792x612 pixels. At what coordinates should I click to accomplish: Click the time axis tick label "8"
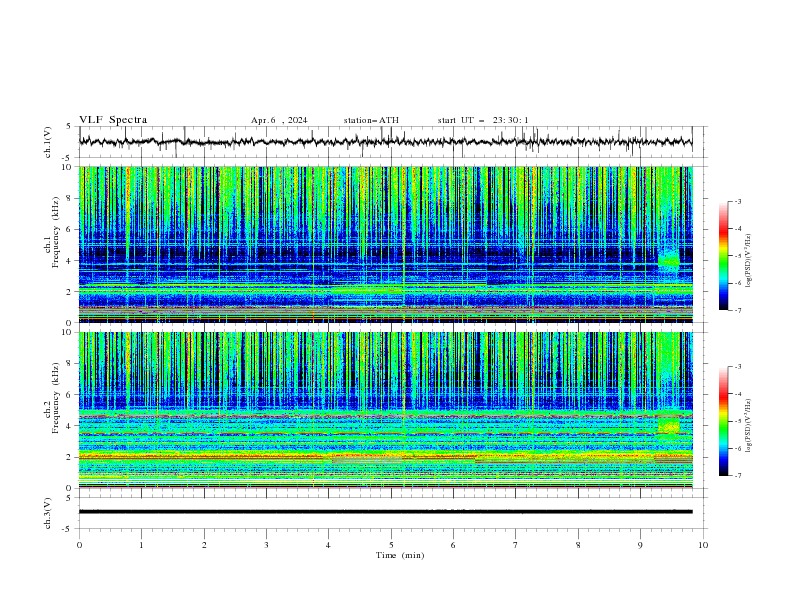coord(578,545)
